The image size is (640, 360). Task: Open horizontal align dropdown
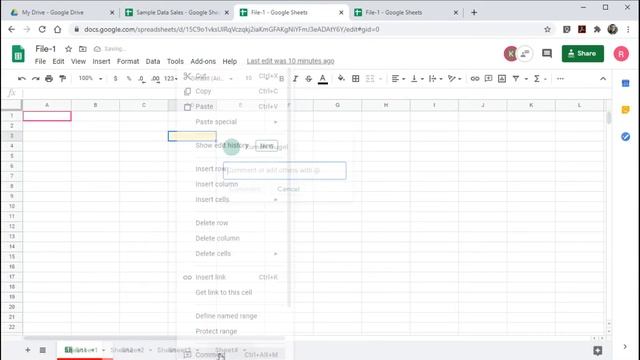(x=398, y=78)
